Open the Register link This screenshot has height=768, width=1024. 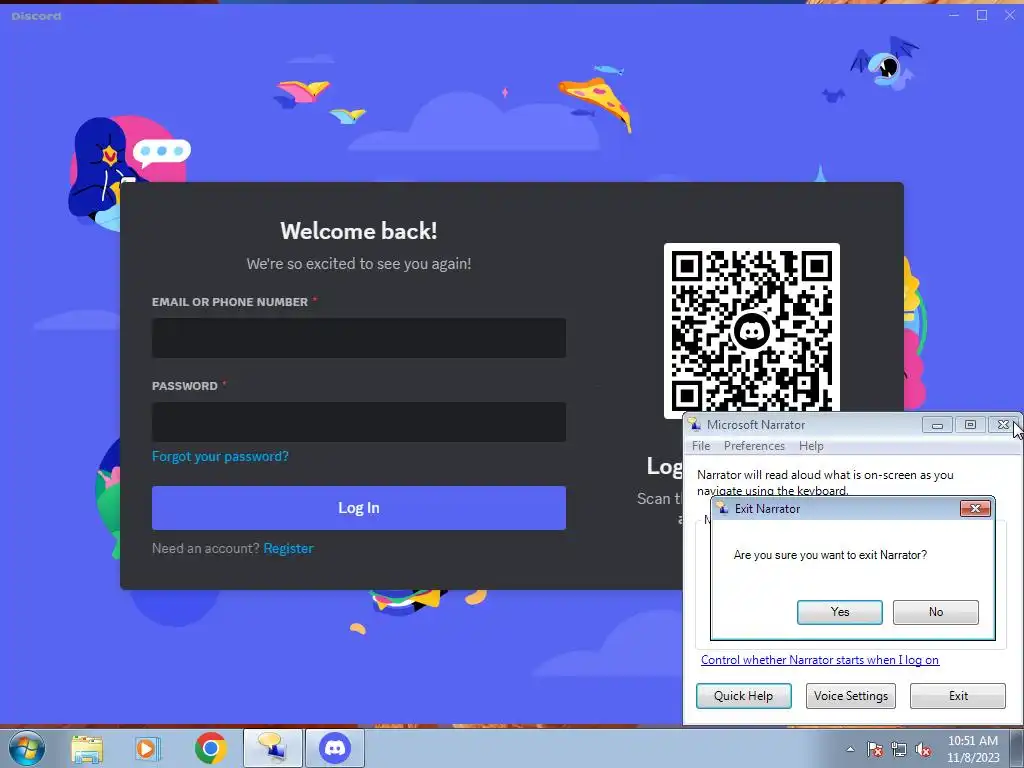click(x=289, y=549)
